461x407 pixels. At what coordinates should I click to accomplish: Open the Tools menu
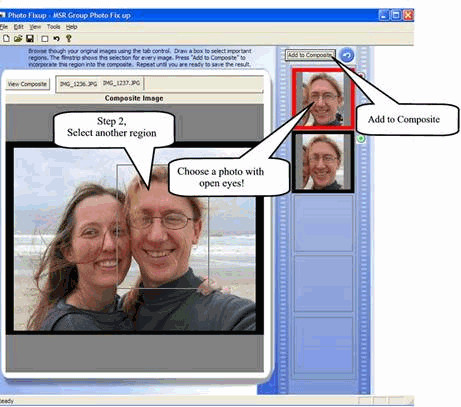click(x=53, y=27)
